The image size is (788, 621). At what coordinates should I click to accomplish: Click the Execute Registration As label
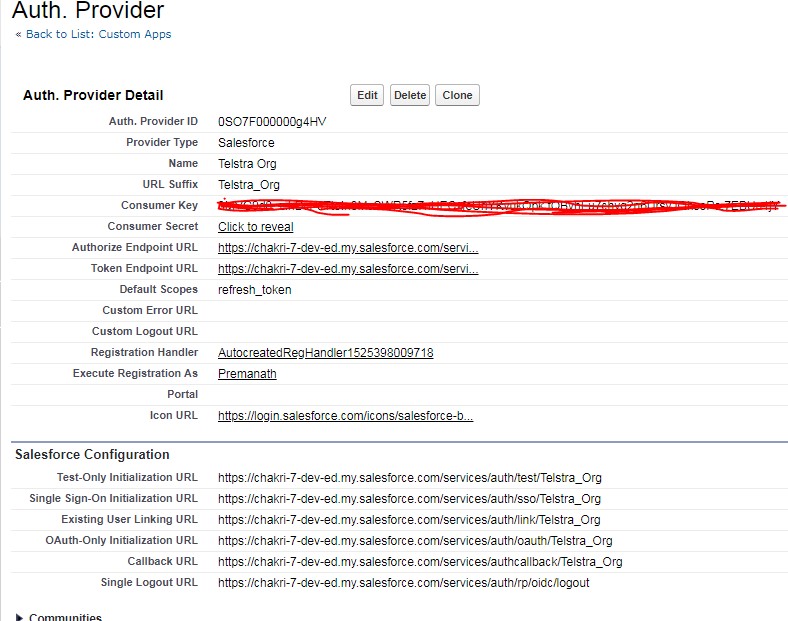coord(135,373)
